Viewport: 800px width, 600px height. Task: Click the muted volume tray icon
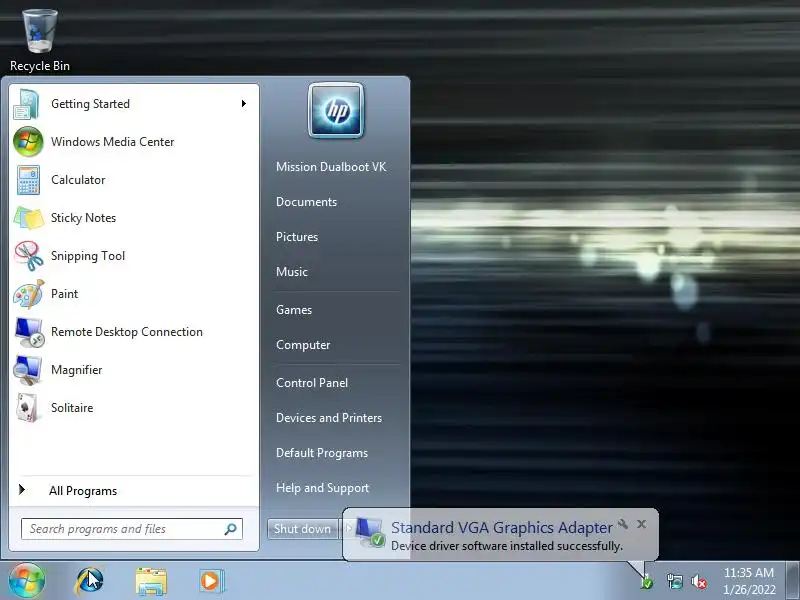point(698,581)
